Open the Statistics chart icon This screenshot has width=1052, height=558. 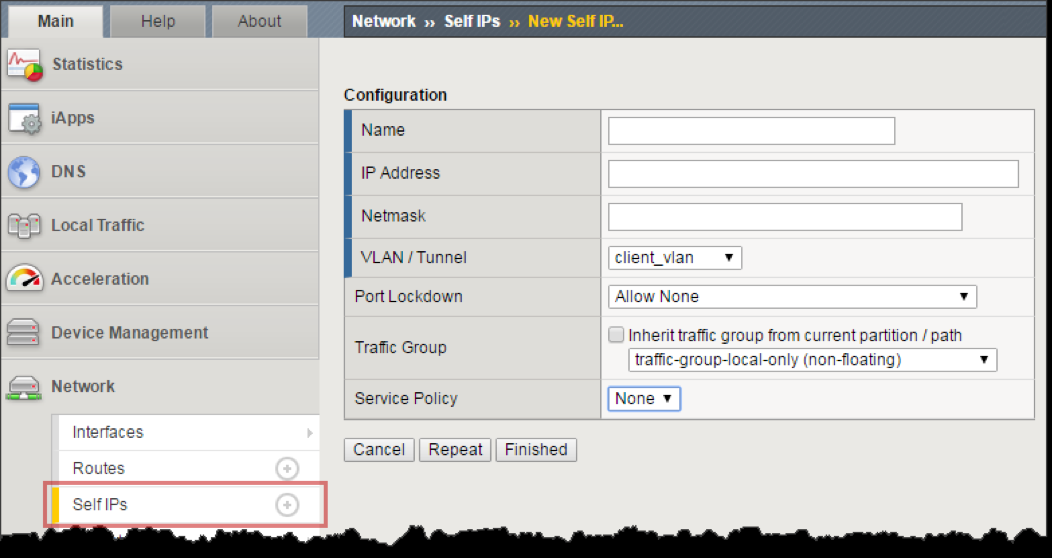click(25, 65)
